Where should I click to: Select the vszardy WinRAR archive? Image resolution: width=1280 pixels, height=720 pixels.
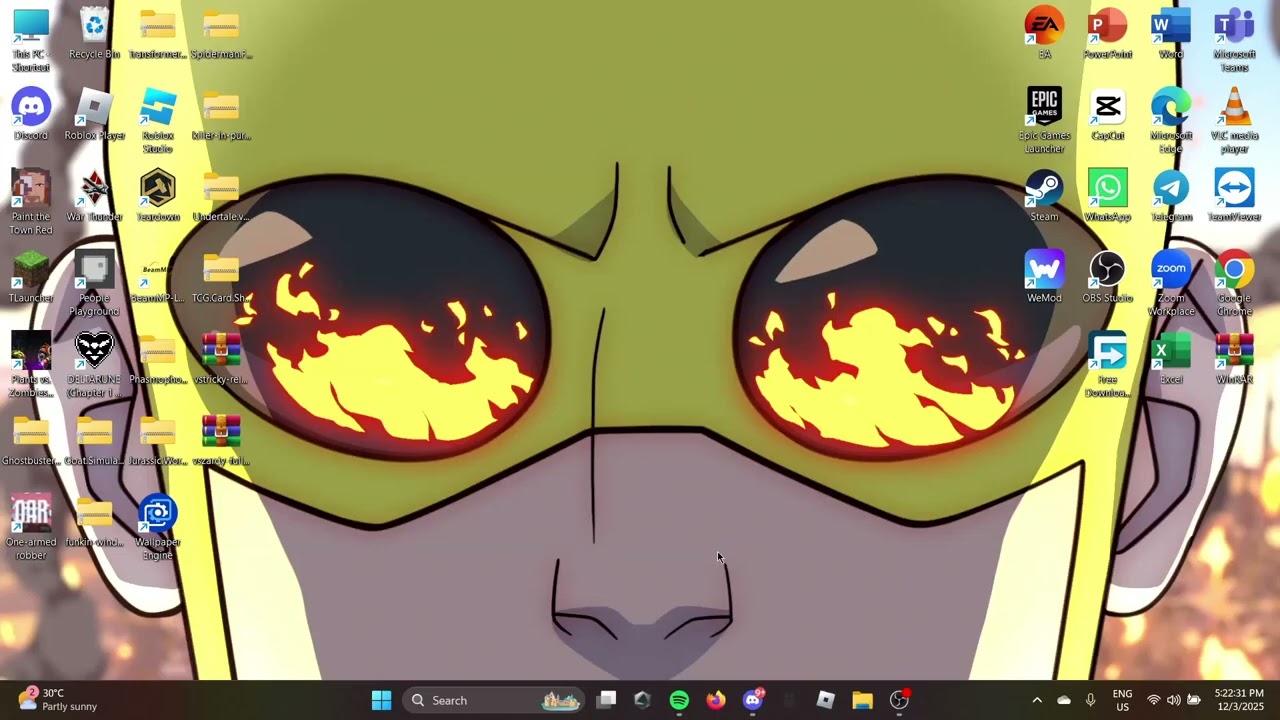(x=221, y=440)
